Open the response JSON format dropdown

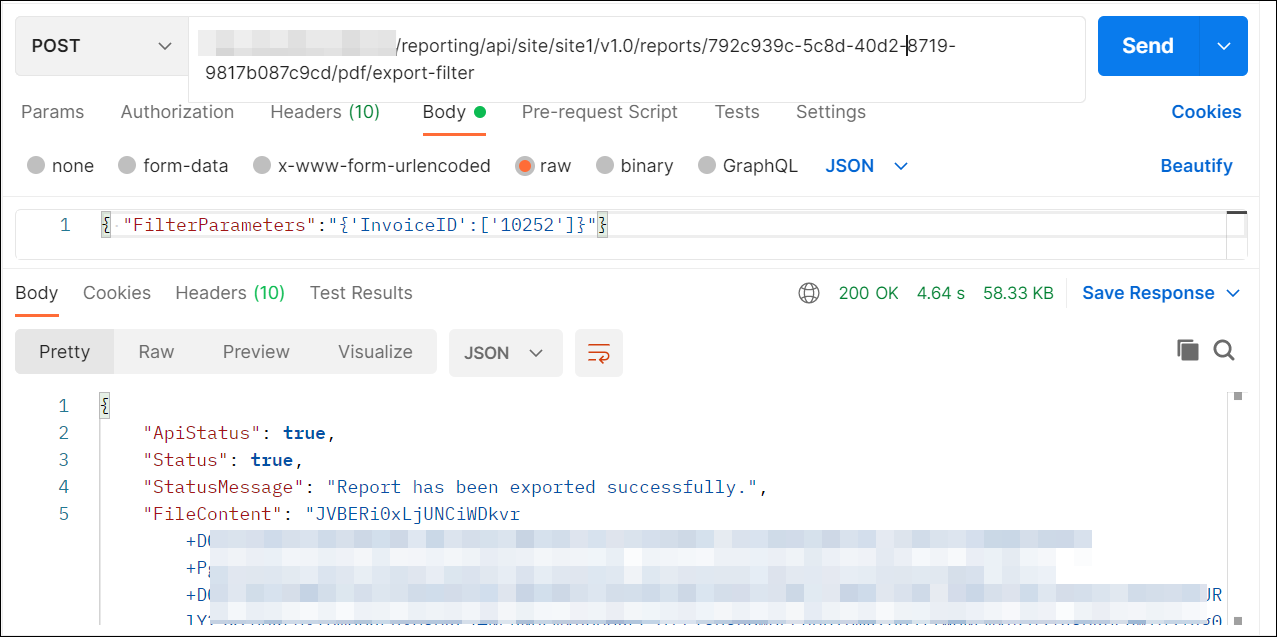pos(505,353)
